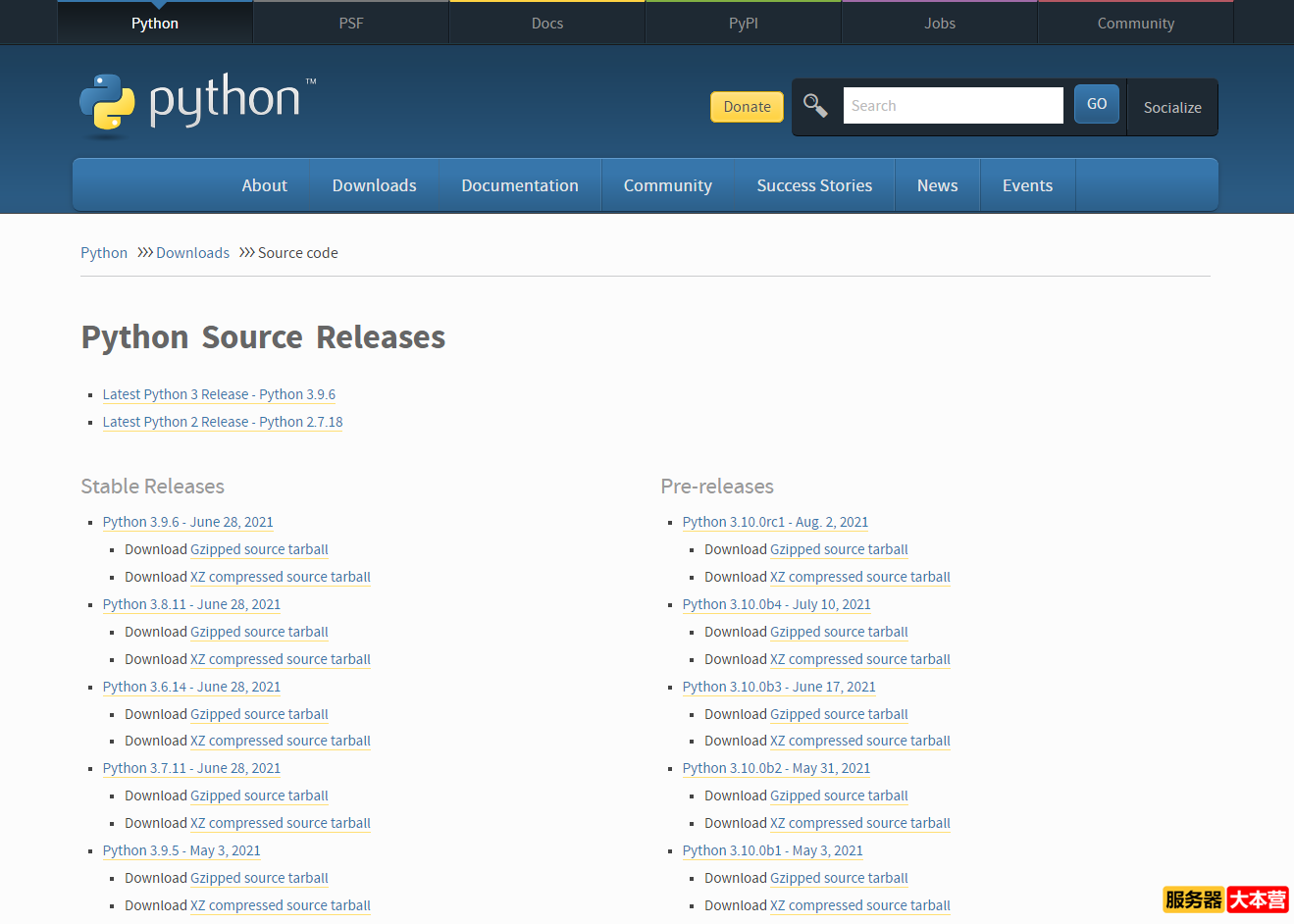The image size is (1294, 924).
Task: Open Latest Python 3 Release - Python 3.9.6
Action: 219,394
